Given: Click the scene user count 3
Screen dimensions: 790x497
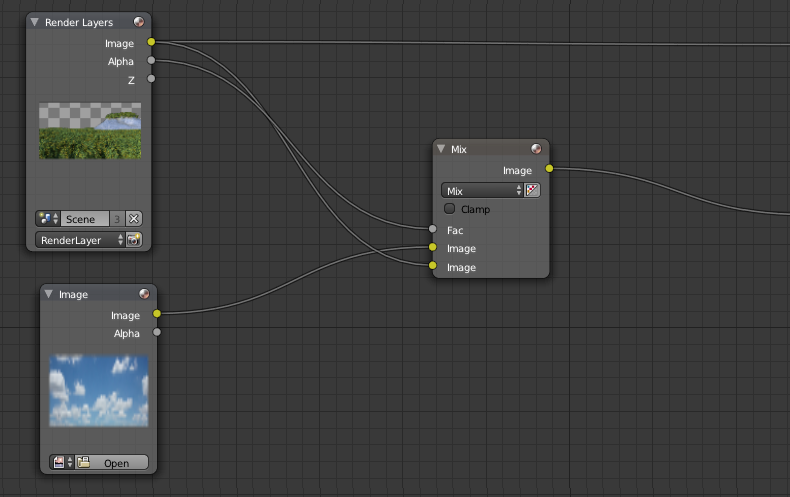Looking at the screenshot, I should [117, 219].
